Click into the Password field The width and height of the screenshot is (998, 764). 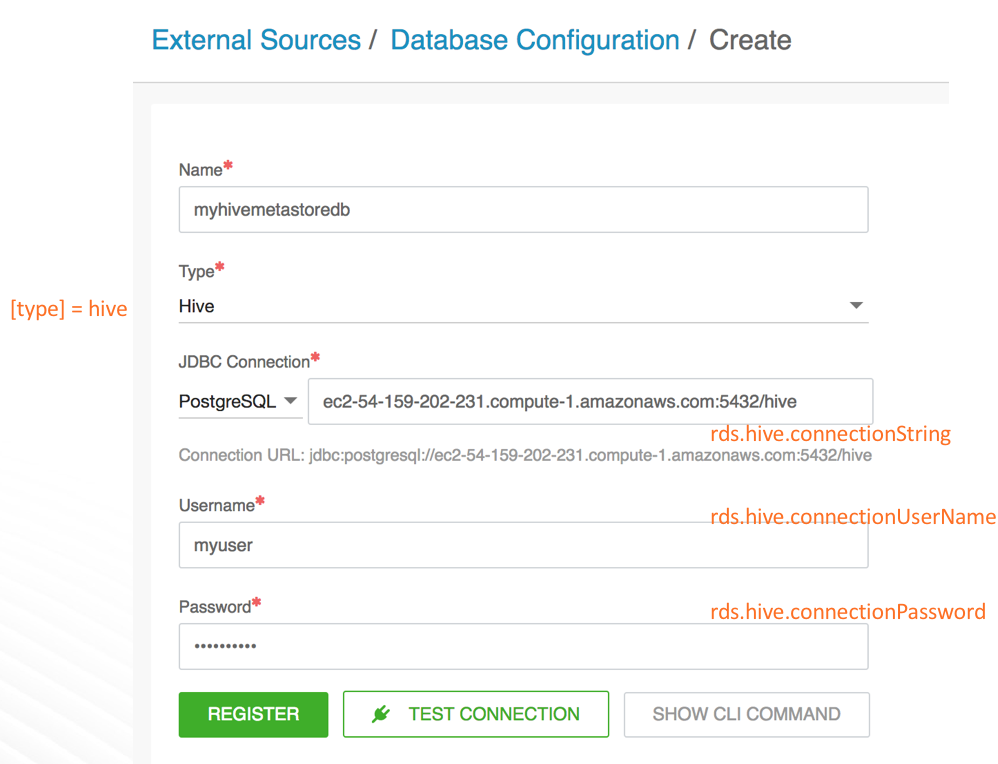[x=523, y=646]
